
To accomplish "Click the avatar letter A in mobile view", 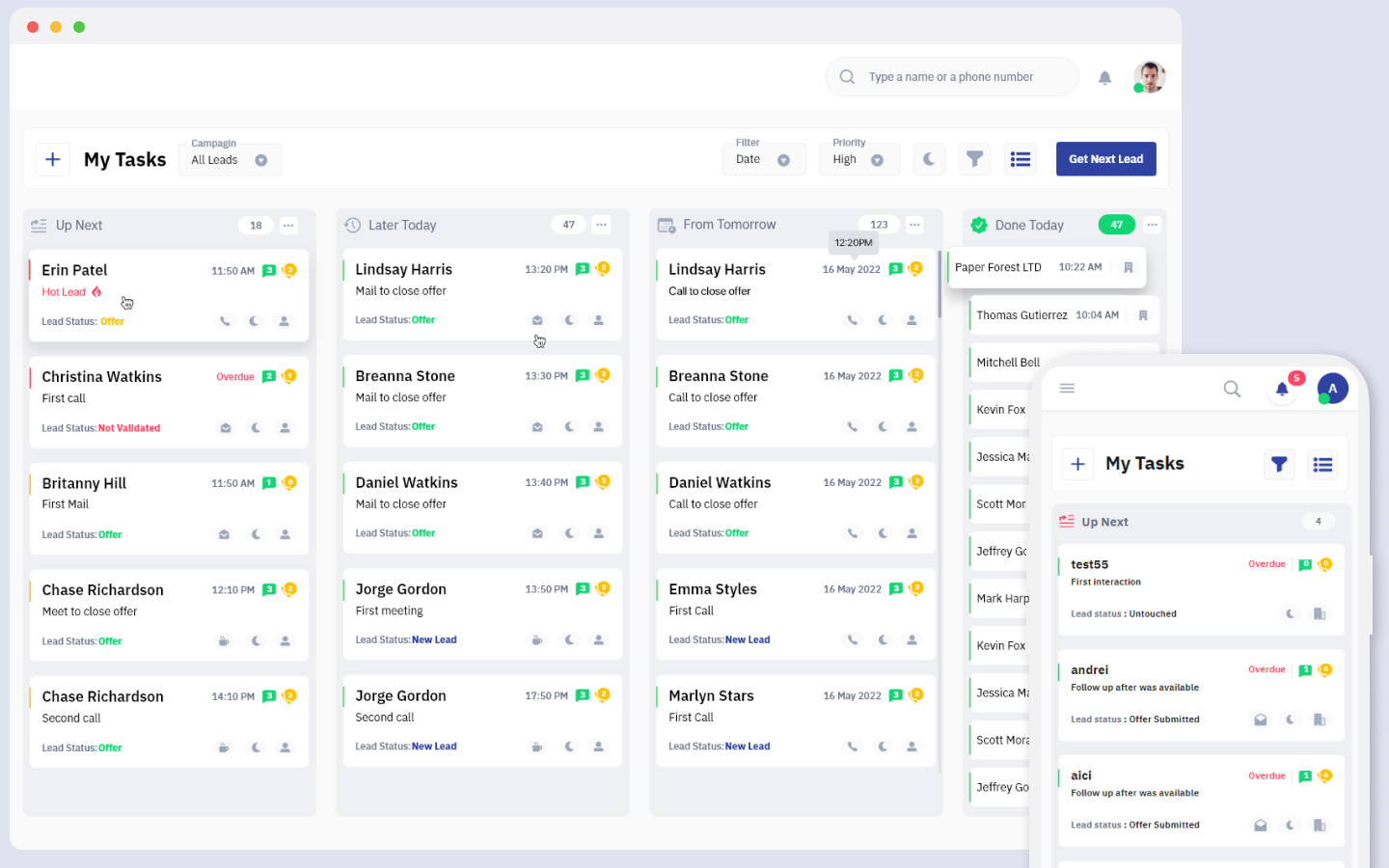I will [x=1332, y=389].
